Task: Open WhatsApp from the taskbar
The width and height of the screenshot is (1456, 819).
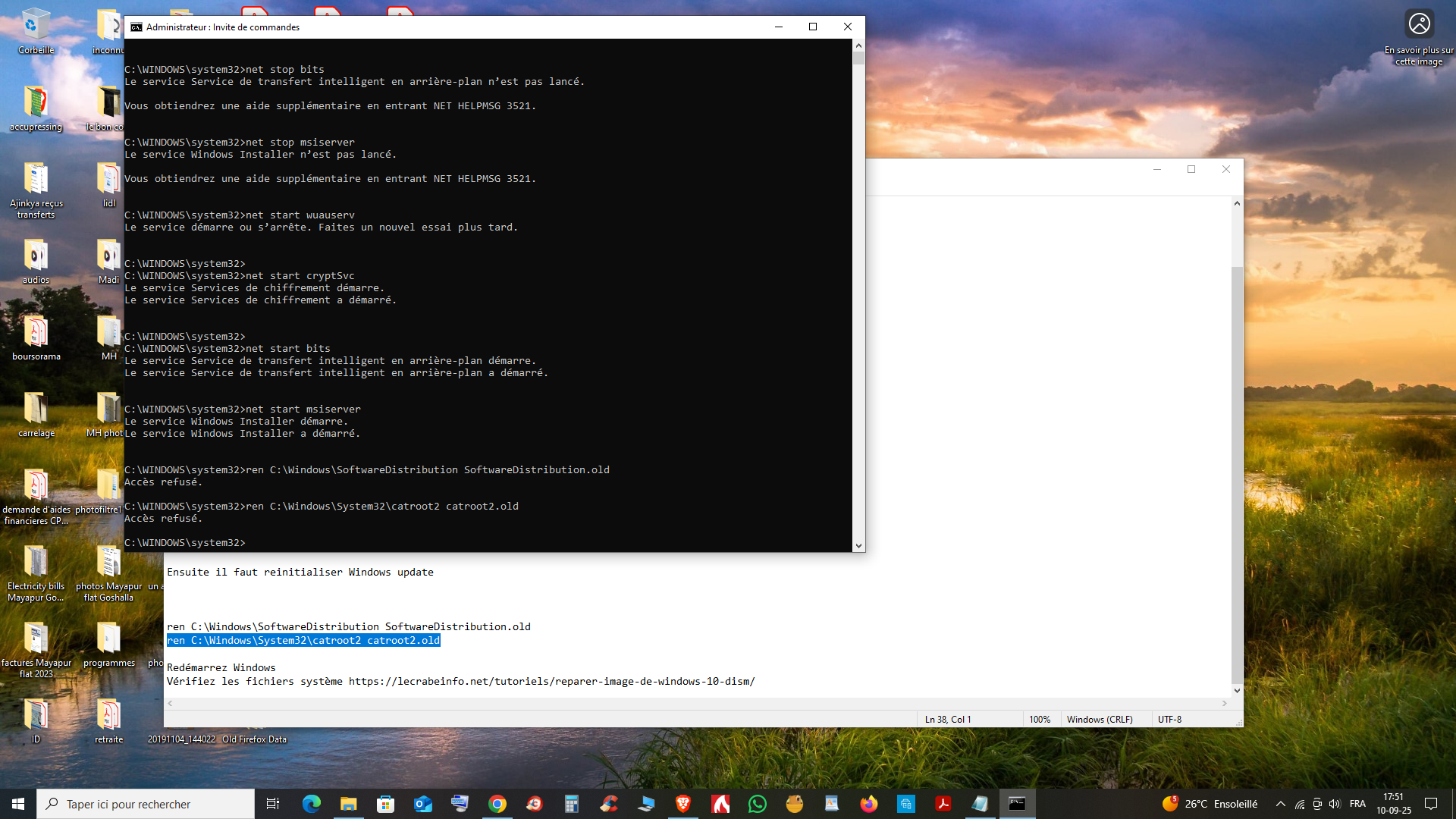Action: pos(758,804)
